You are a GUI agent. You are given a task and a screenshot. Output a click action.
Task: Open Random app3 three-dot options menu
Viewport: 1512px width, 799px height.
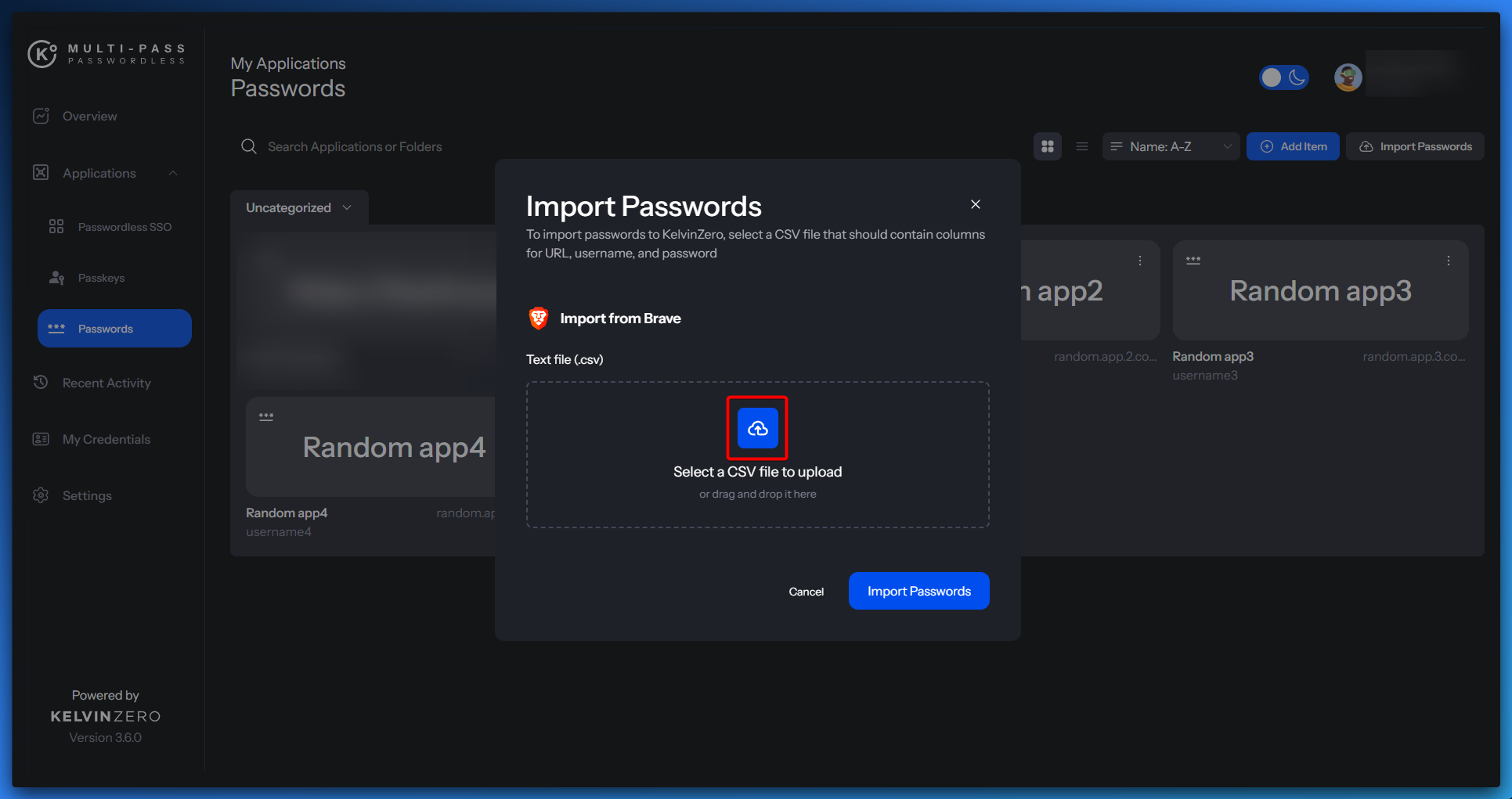point(1448,261)
